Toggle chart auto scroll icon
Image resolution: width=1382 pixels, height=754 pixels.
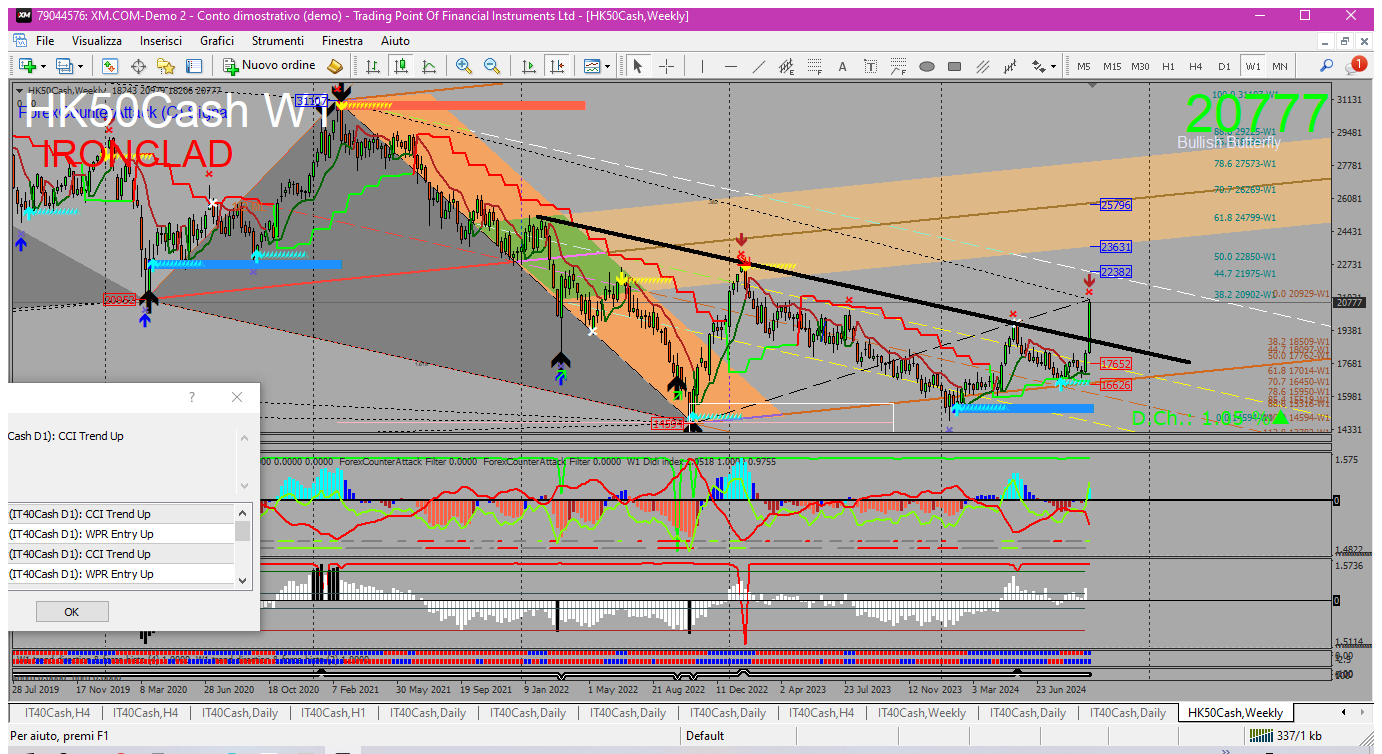coord(529,66)
